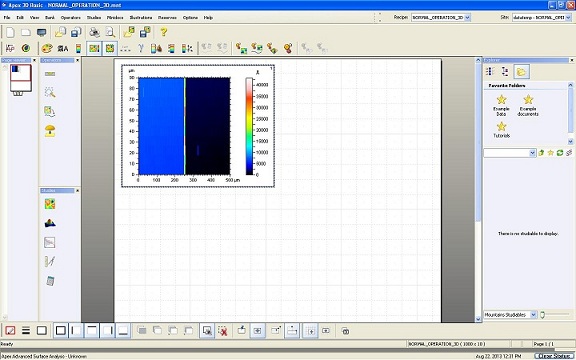The width and height of the screenshot is (576, 360).
Task: Click the zoom magnifier operator icon
Action: pyautogui.click(x=50, y=92)
